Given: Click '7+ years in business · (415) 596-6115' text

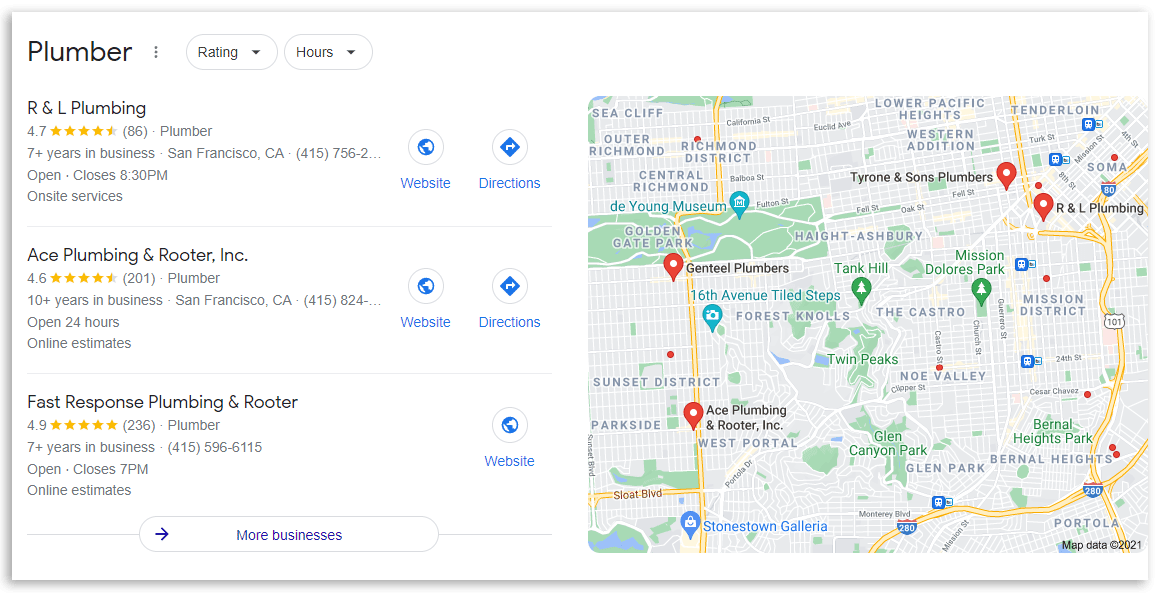Looking at the screenshot, I should (x=144, y=447).
